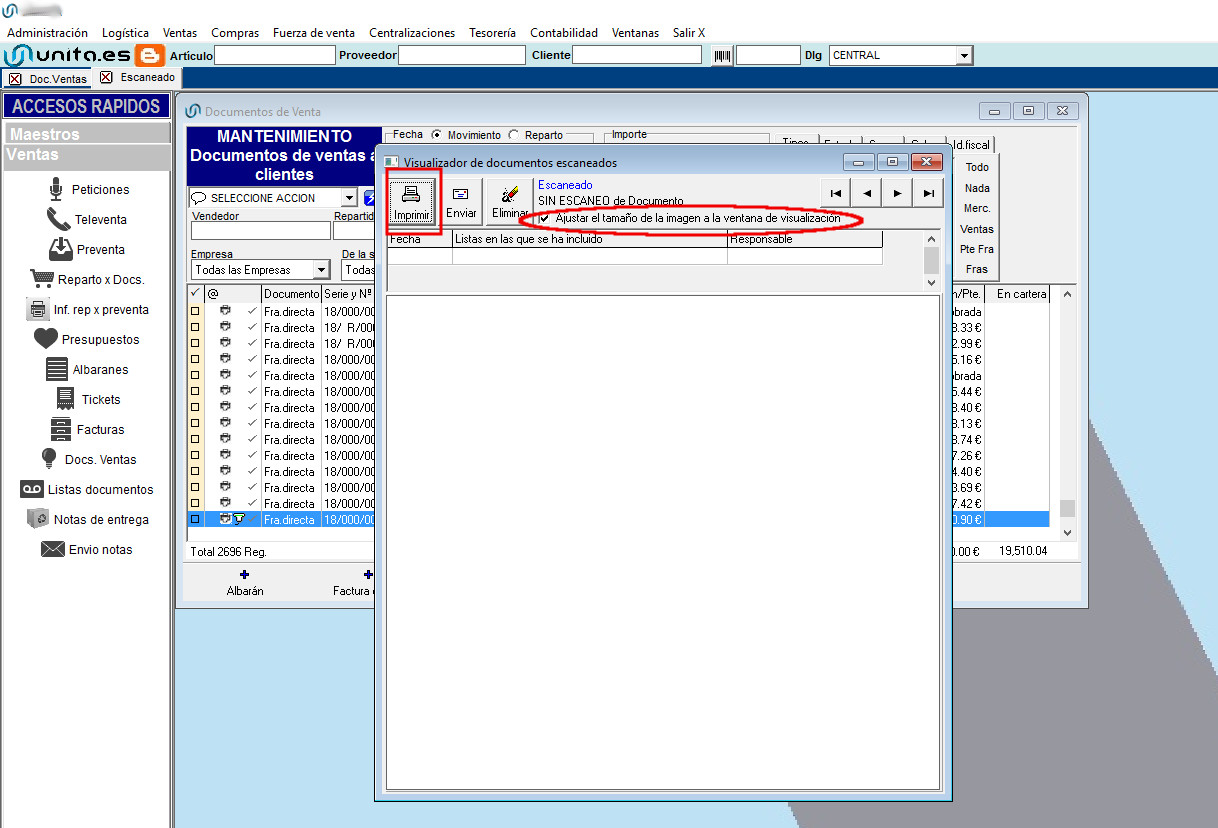The image size is (1218, 828).
Task: Tick checkbox of highlighted Fra.directa row
Action: coord(195,520)
